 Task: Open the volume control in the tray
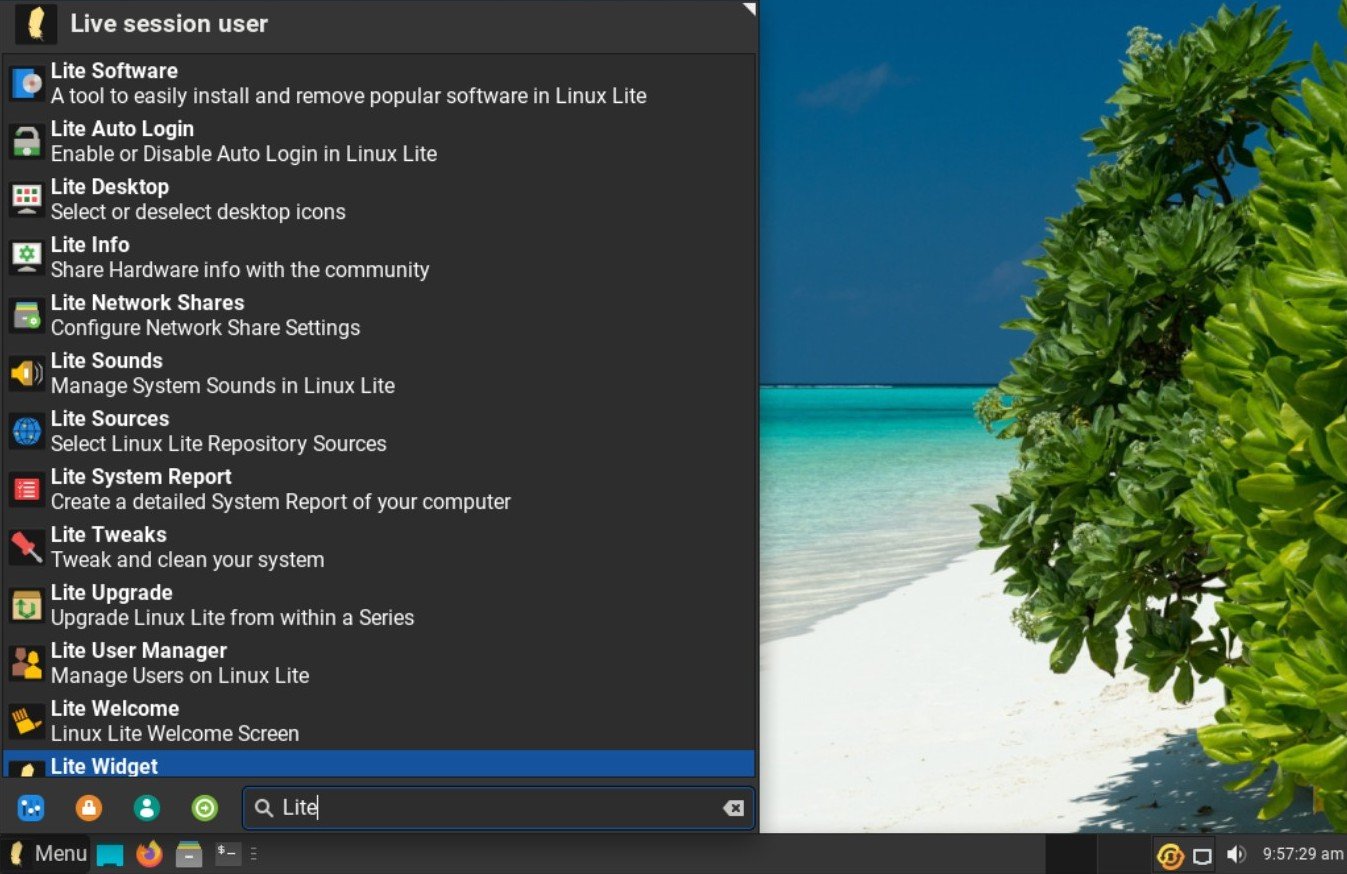(1236, 855)
